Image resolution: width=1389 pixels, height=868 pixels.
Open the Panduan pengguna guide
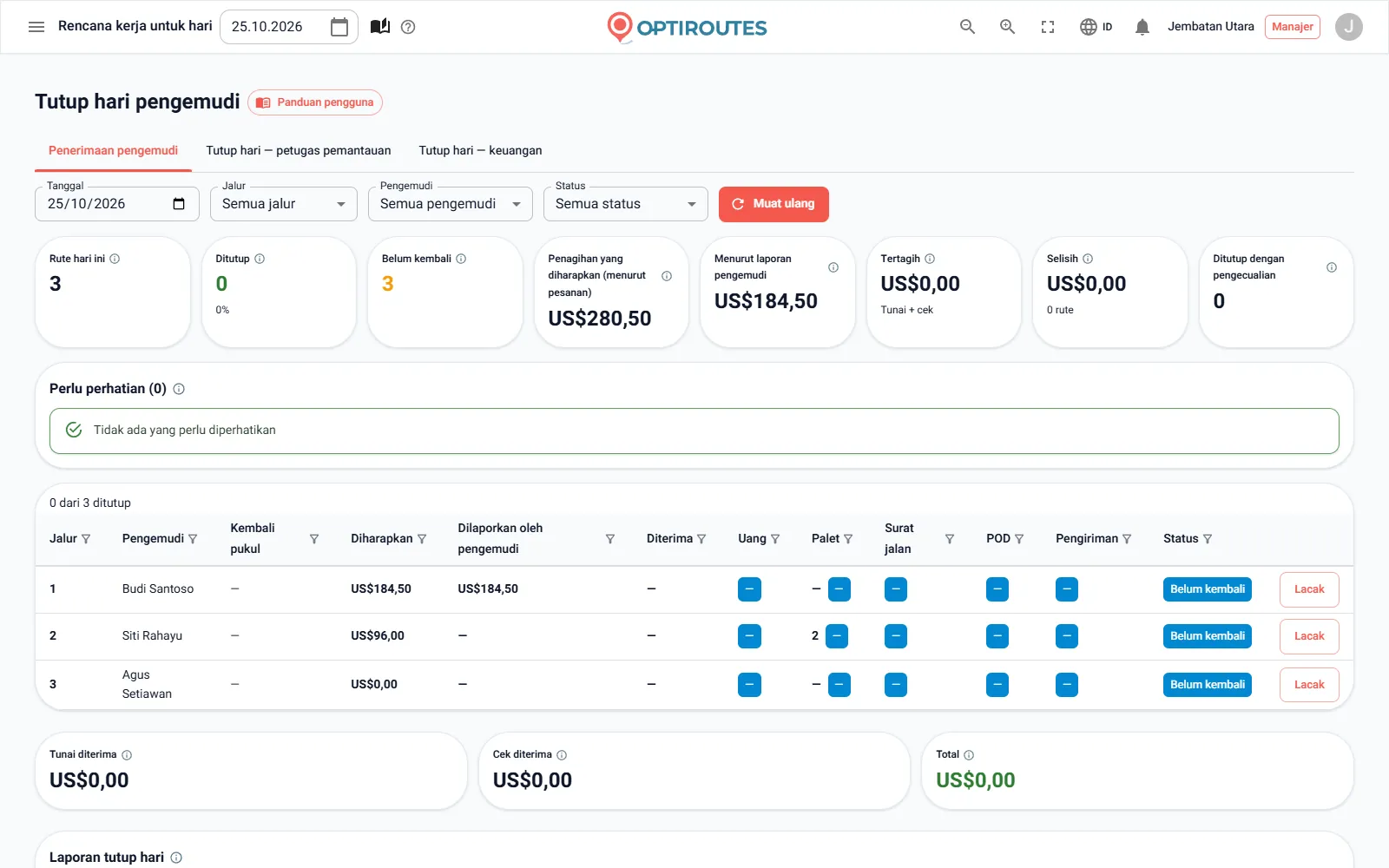coord(315,102)
